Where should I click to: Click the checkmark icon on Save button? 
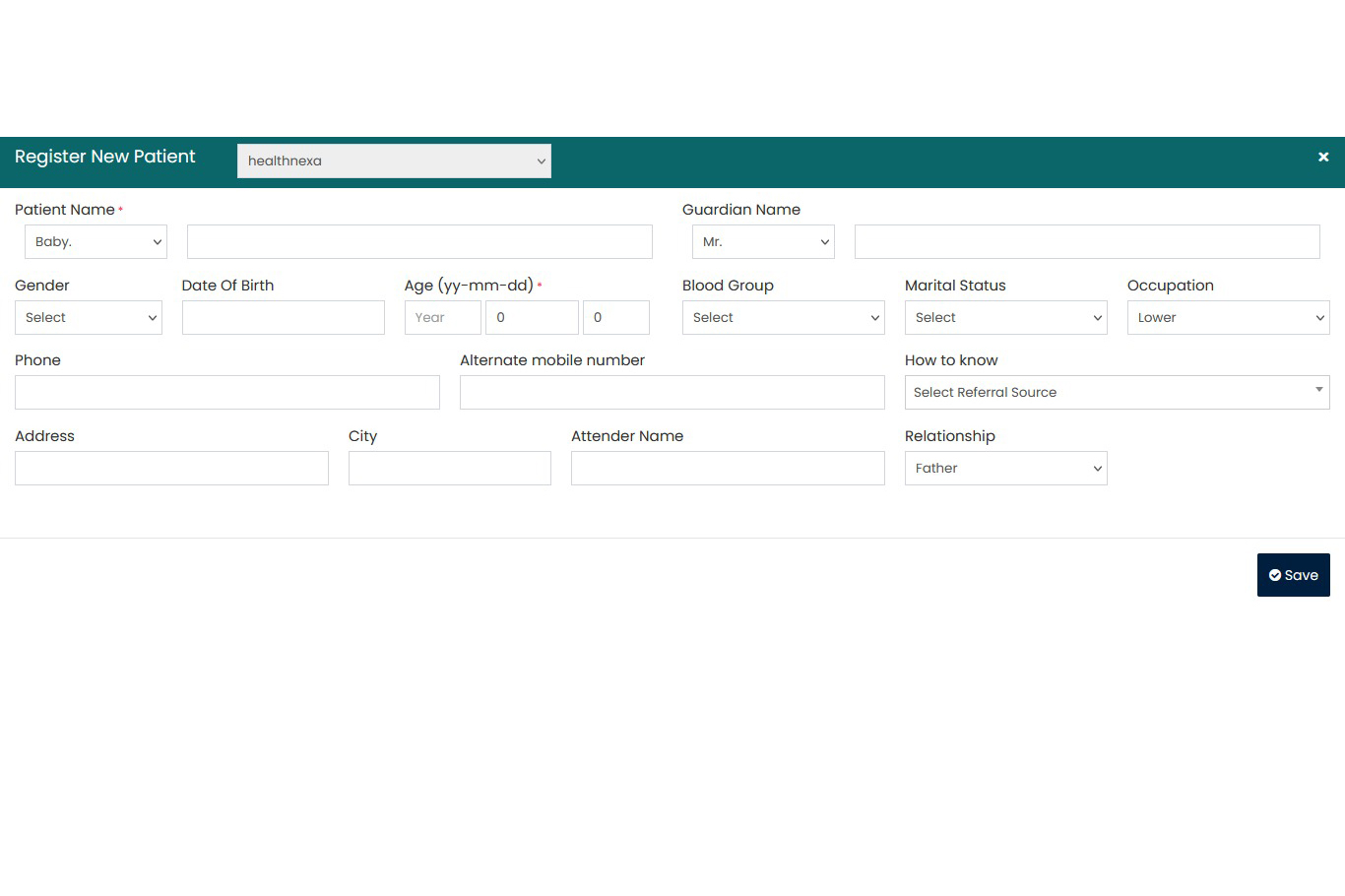point(1277,575)
